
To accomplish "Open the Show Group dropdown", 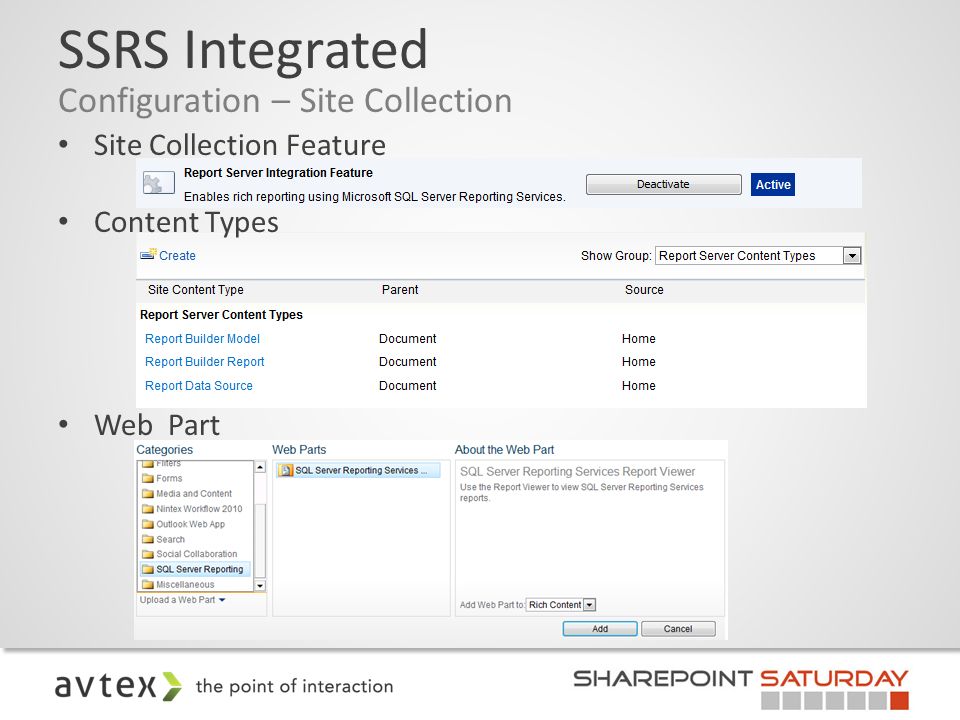I will (758, 256).
